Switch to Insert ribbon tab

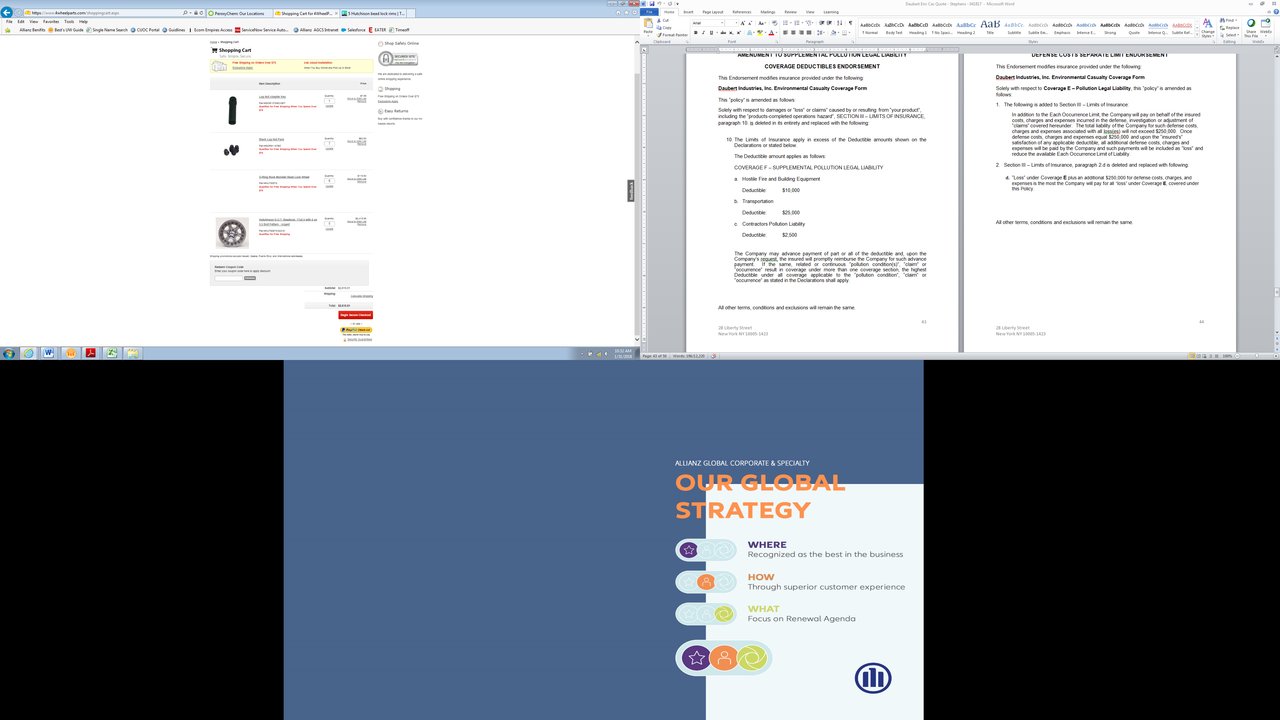(x=688, y=12)
